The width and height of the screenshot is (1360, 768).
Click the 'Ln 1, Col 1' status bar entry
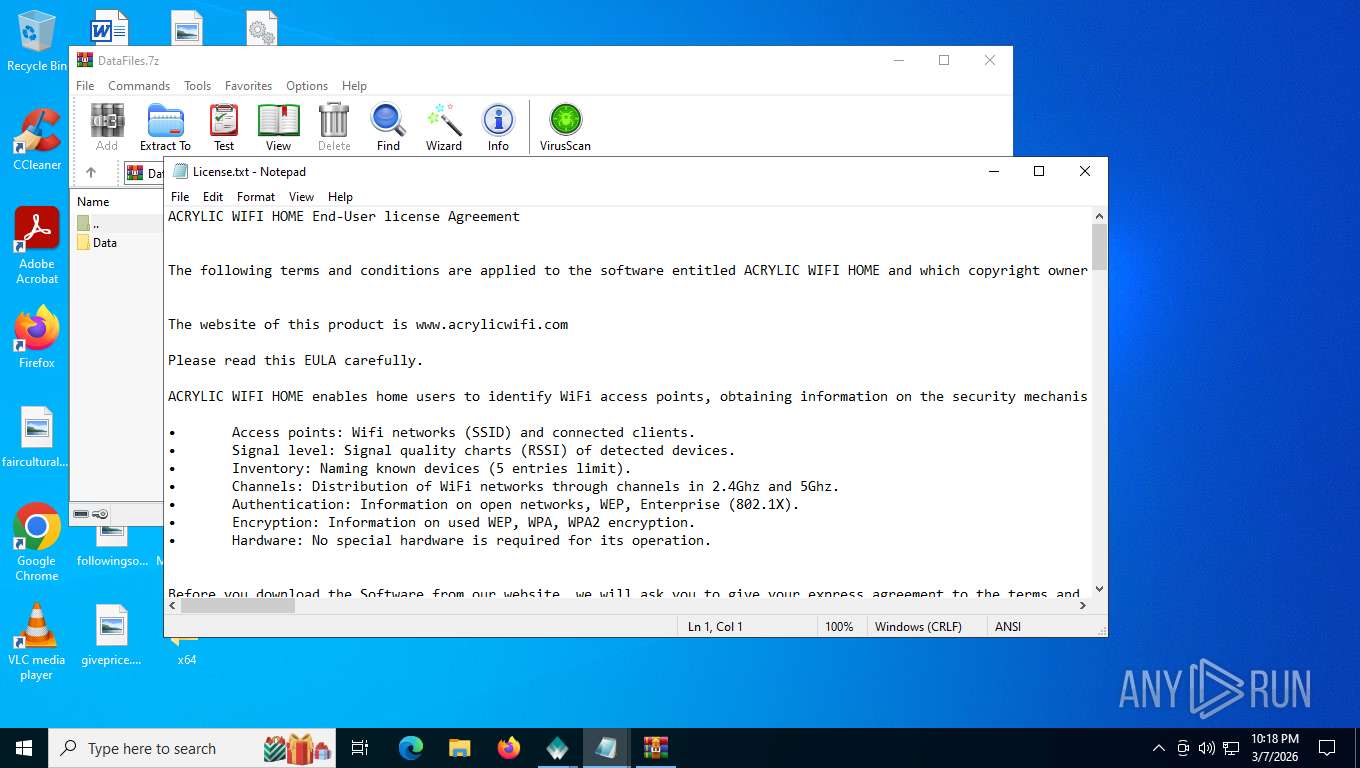coord(715,627)
